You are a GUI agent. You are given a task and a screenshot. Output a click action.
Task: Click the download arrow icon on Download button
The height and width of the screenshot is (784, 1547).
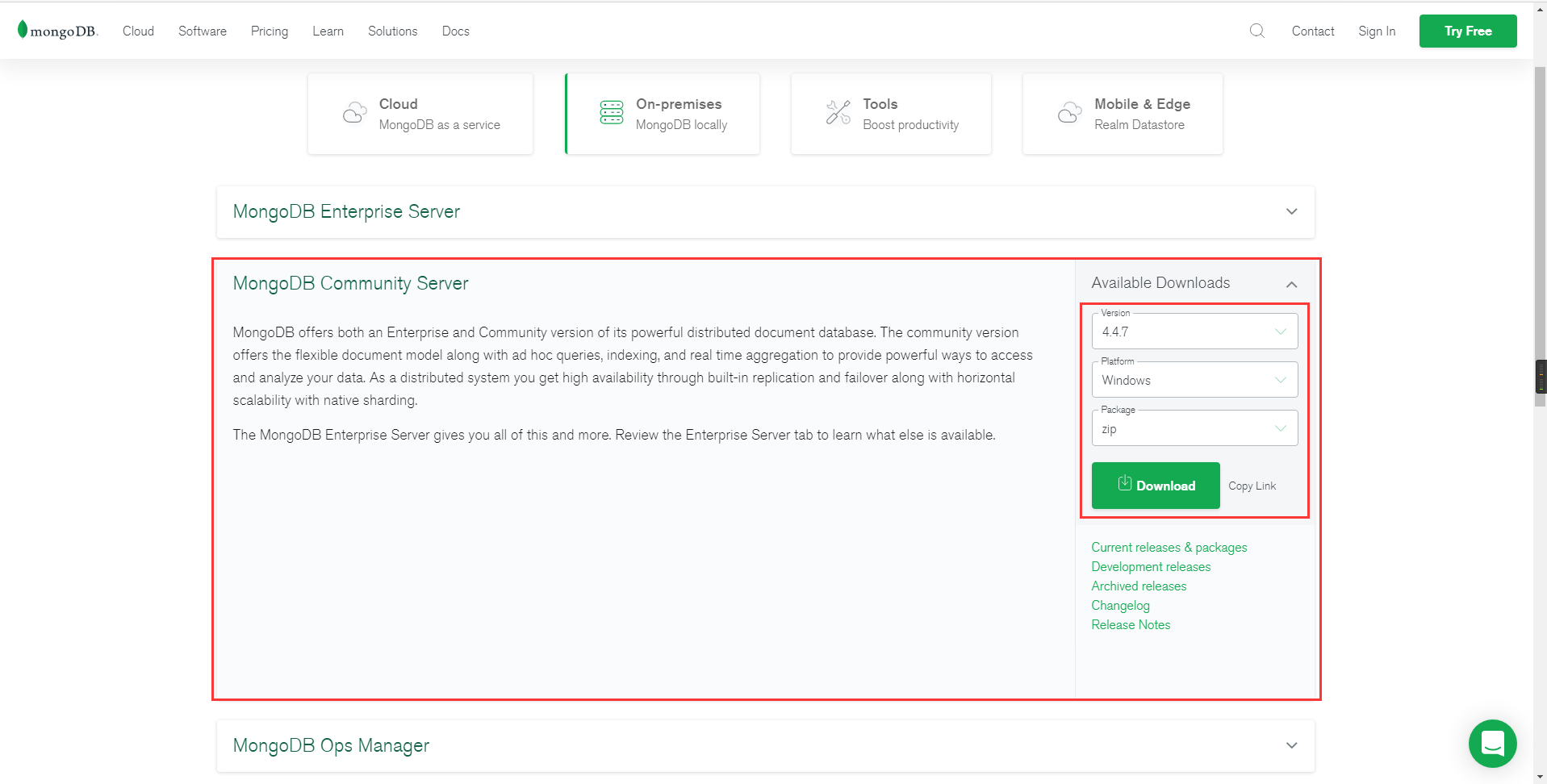click(1124, 483)
